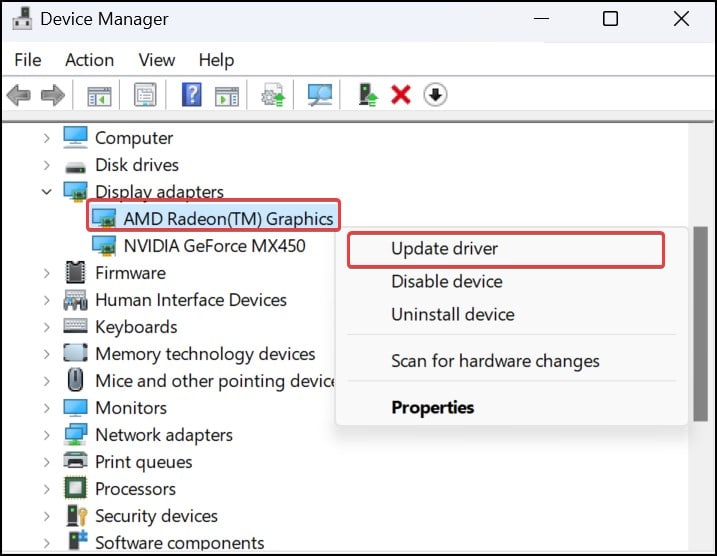Viewport: 717px width, 556px height.
Task: Expand the Monitors tree node
Action: click(x=46, y=408)
